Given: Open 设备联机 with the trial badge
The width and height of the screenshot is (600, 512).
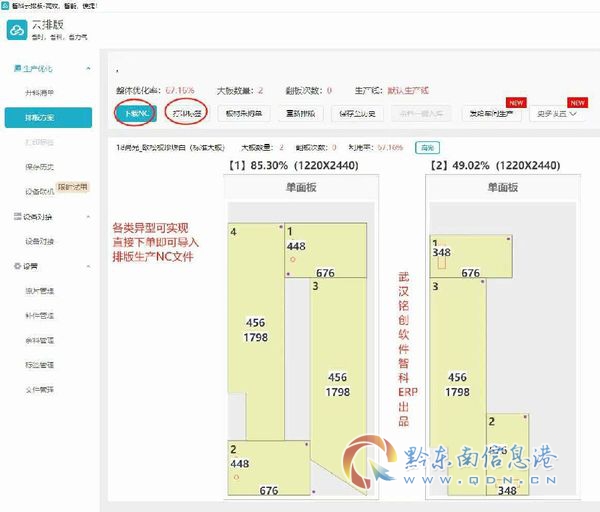Looking at the screenshot, I should [40, 191].
